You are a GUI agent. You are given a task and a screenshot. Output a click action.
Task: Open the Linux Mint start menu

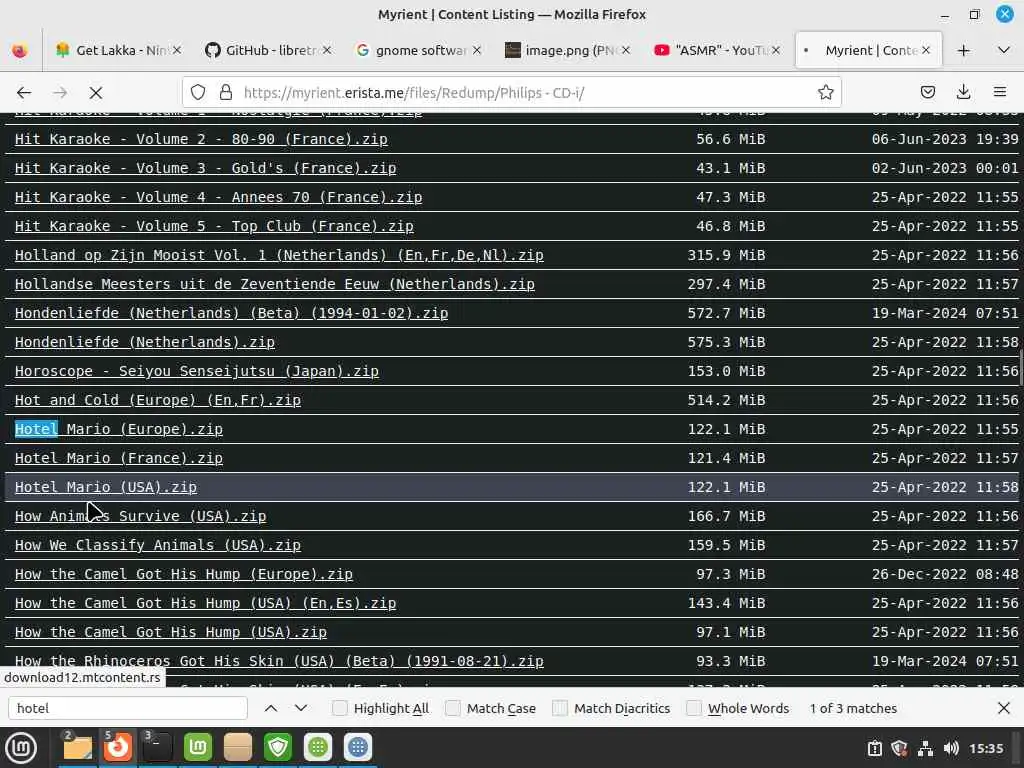(x=20, y=748)
